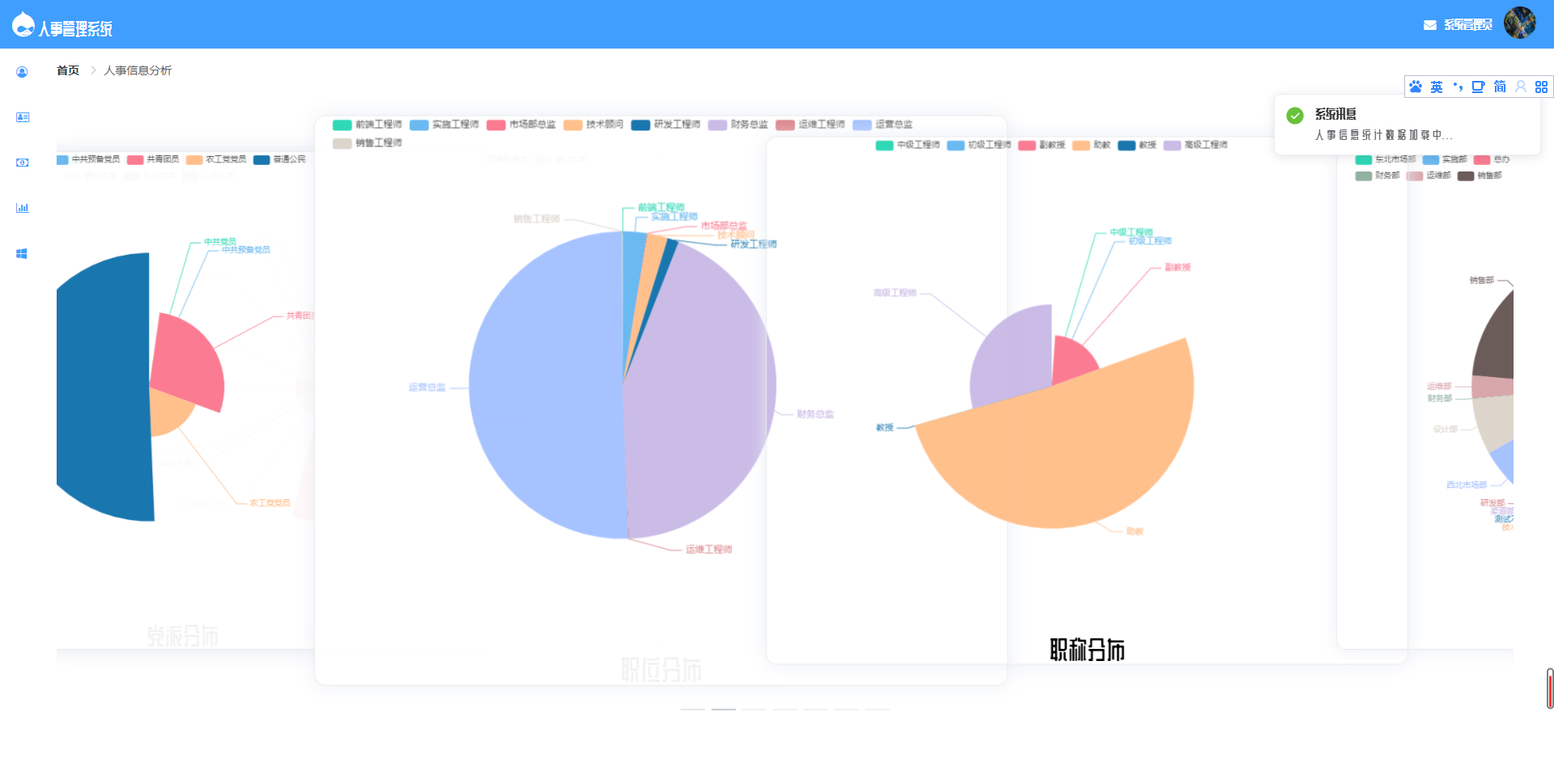
Task: Open the IME grid menu icon
Action: tap(1542, 87)
